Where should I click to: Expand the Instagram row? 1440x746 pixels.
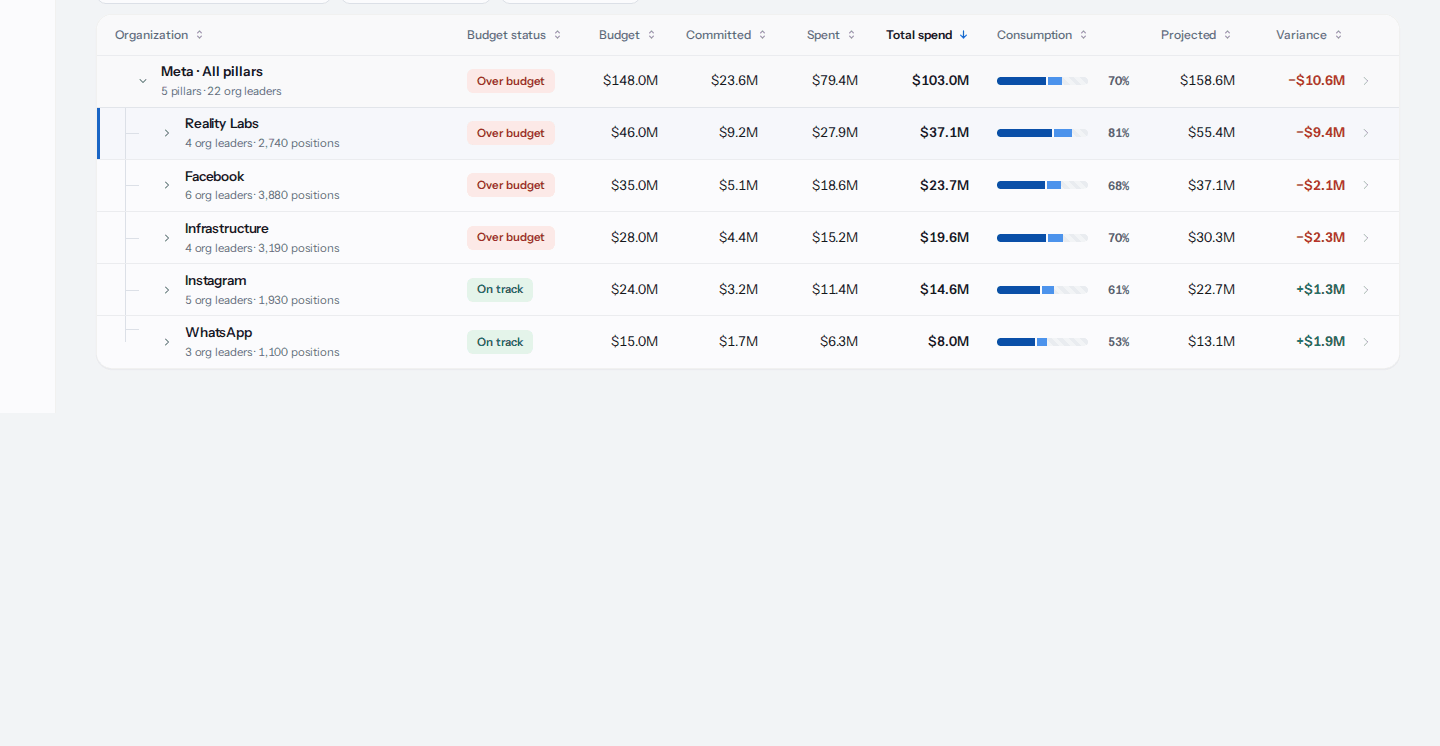click(x=167, y=290)
